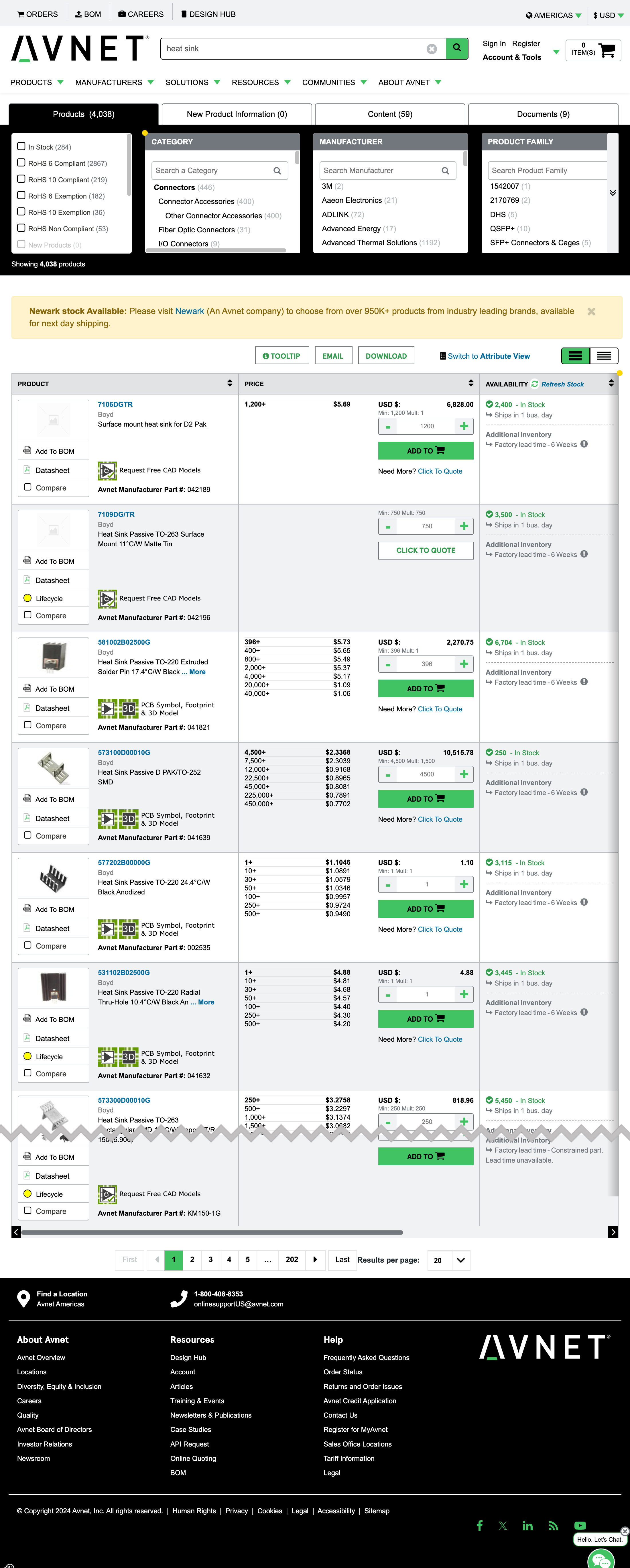Click the Datasheet PDF icon for 7106DGTR
Viewport: 630px width, 1568px height.
[x=27, y=470]
